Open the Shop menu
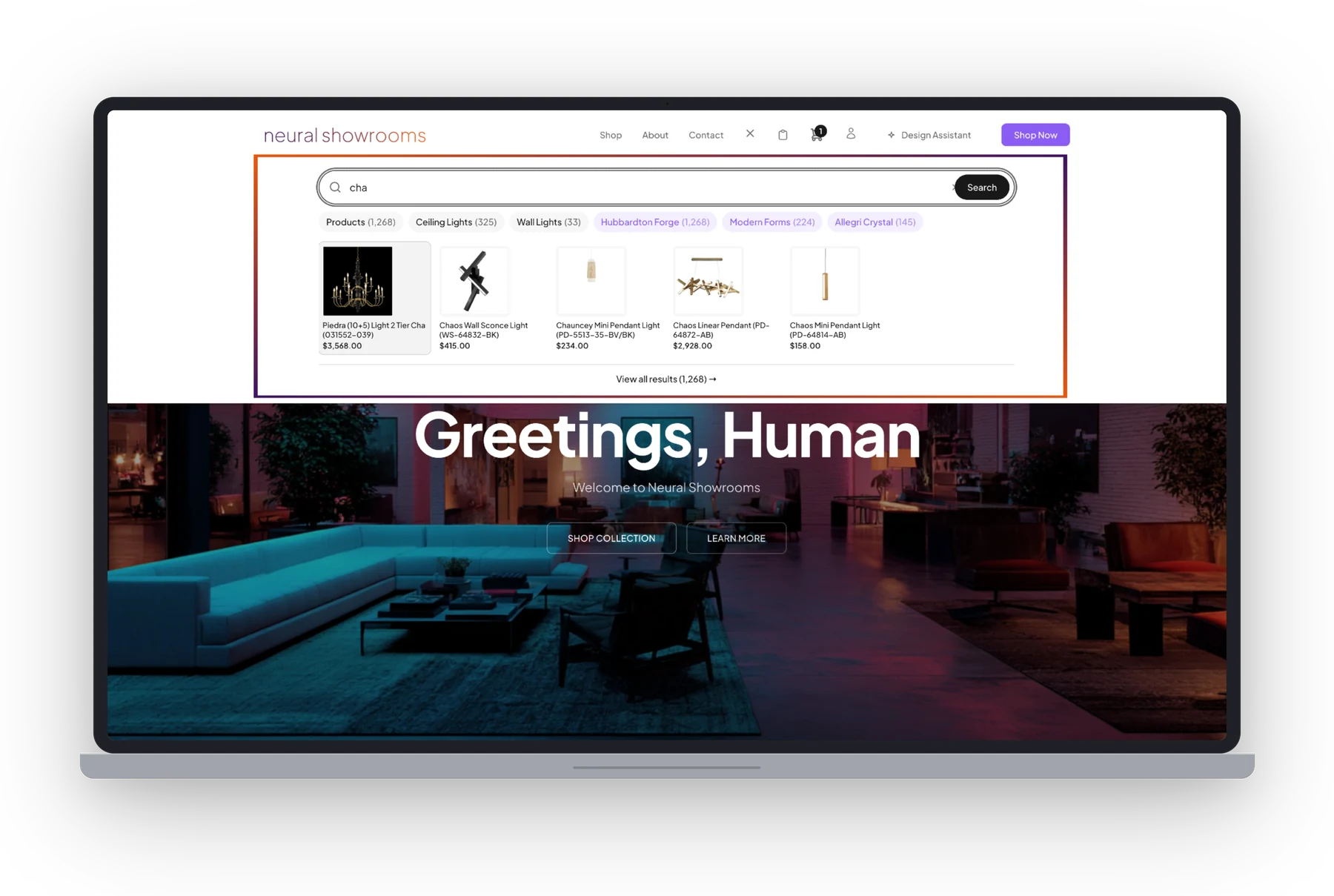This screenshot has width=1334, height=896. point(611,135)
